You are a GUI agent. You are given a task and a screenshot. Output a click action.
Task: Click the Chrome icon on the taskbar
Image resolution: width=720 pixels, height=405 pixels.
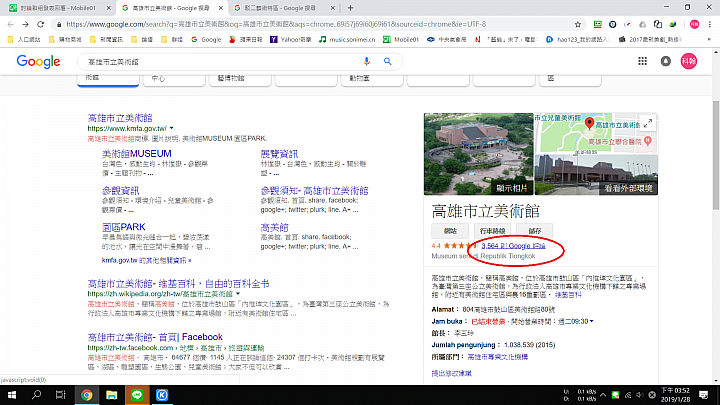pyautogui.click(x=87, y=395)
